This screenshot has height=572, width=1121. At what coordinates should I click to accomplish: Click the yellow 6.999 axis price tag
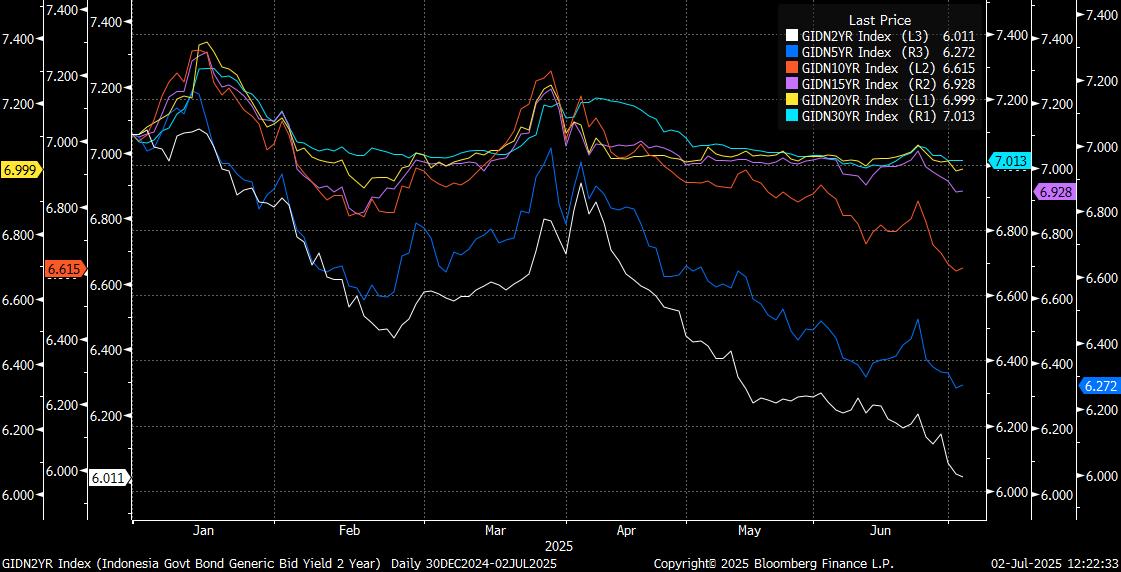click(20, 170)
